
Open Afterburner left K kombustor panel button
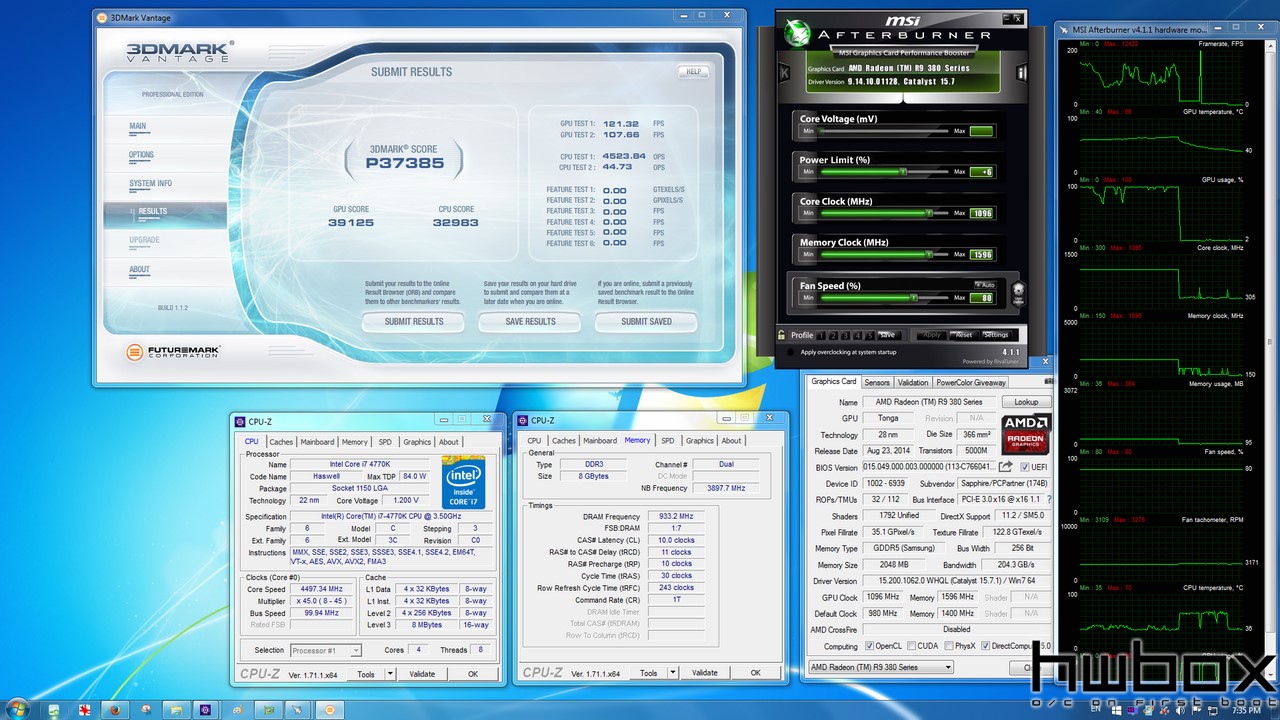pyautogui.click(x=786, y=73)
